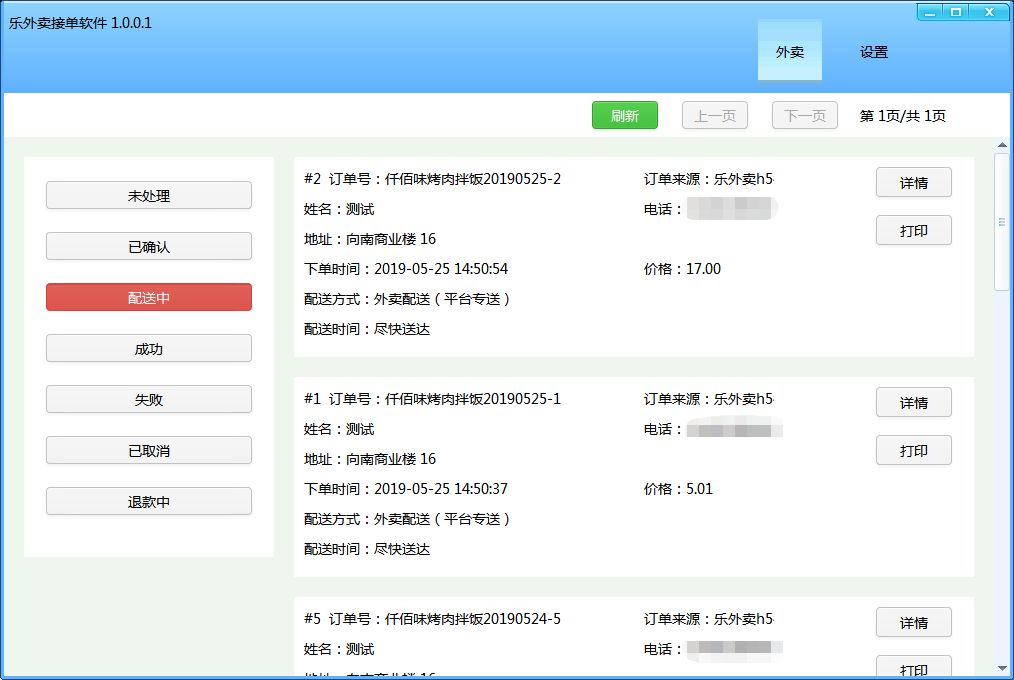Go to next page with 下一页
The width and height of the screenshot is (1014, 680).
[x=804, y=116]
